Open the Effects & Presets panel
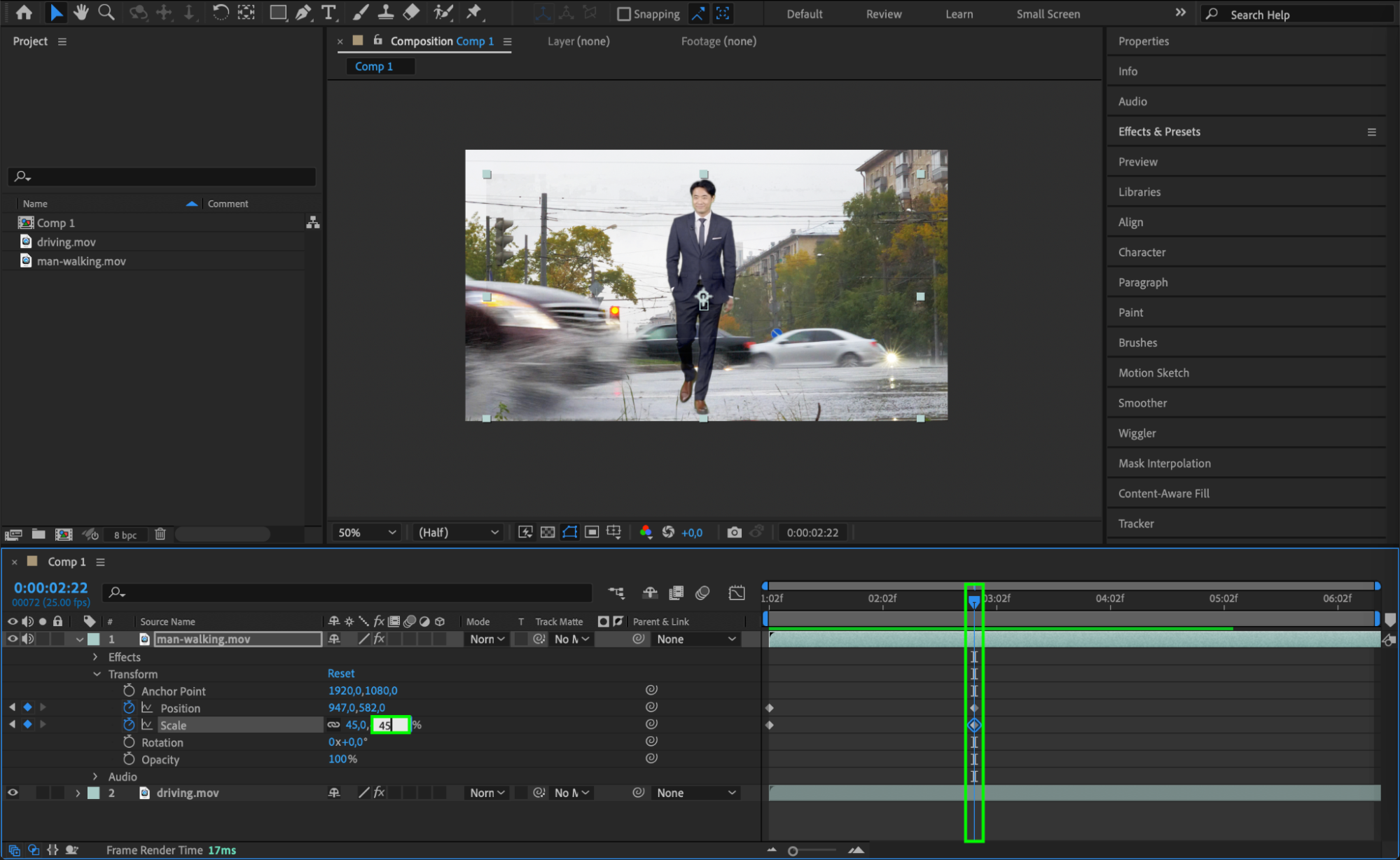The width and height of the screenshot is (1400, 860). click(1158, 132)
